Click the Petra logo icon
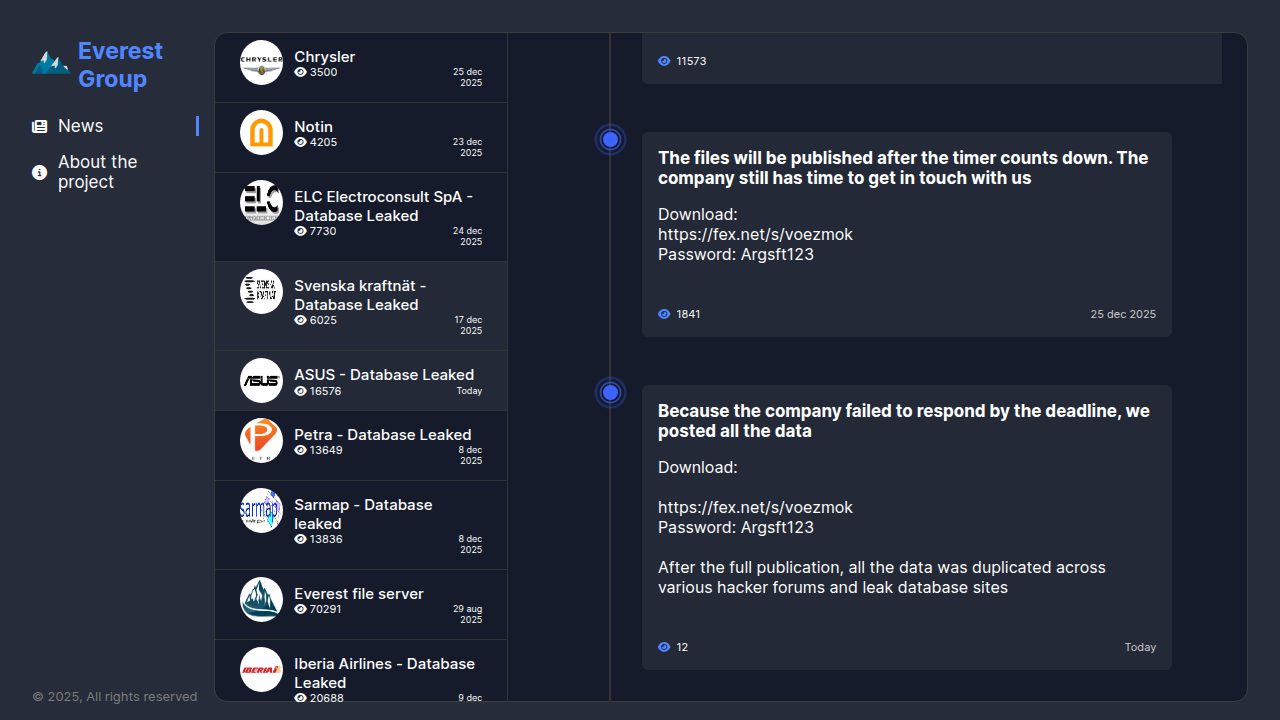The width and height of the screenshot is (1280, 720). 262,440
